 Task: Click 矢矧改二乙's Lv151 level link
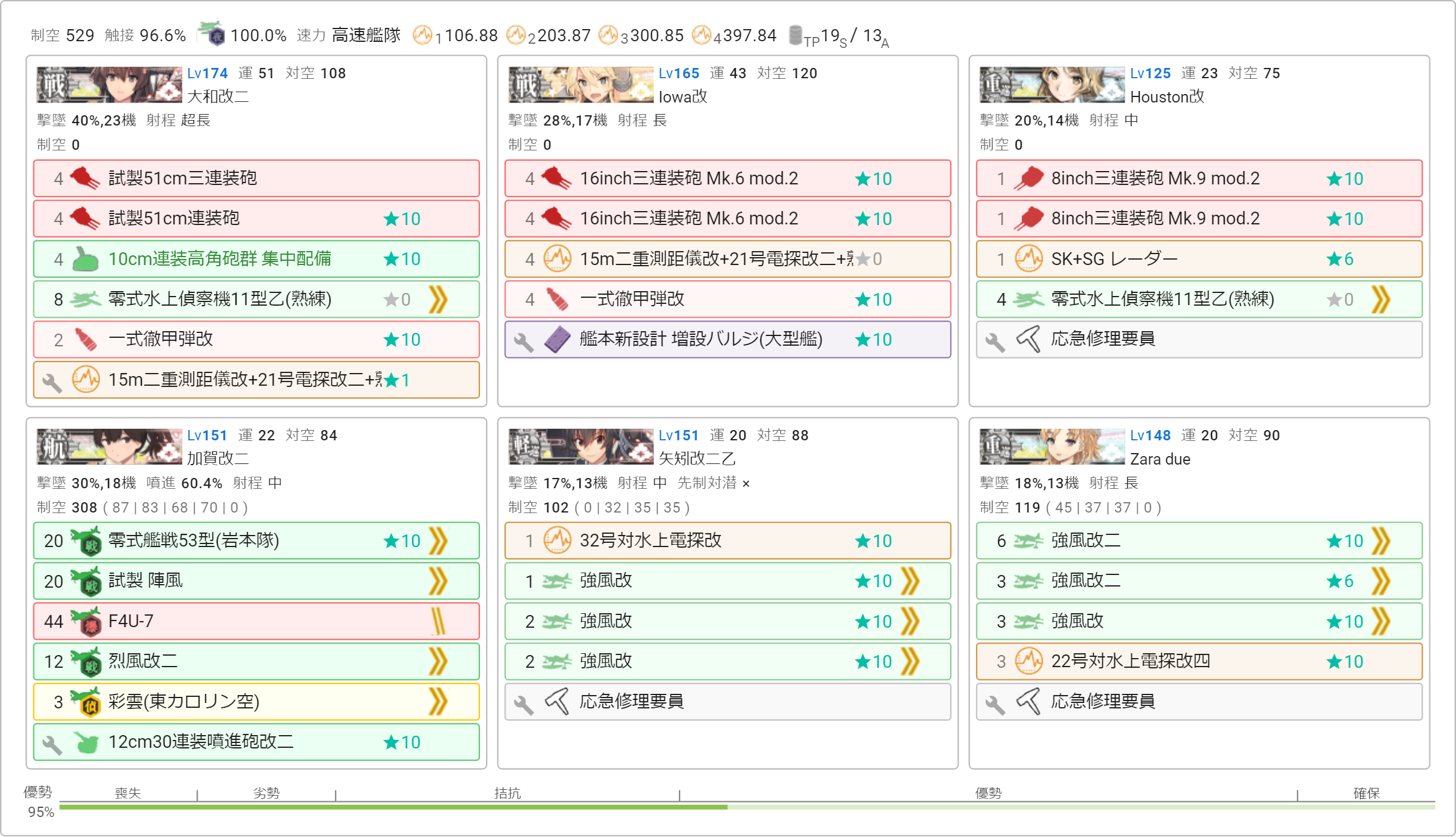pos(679,435)
